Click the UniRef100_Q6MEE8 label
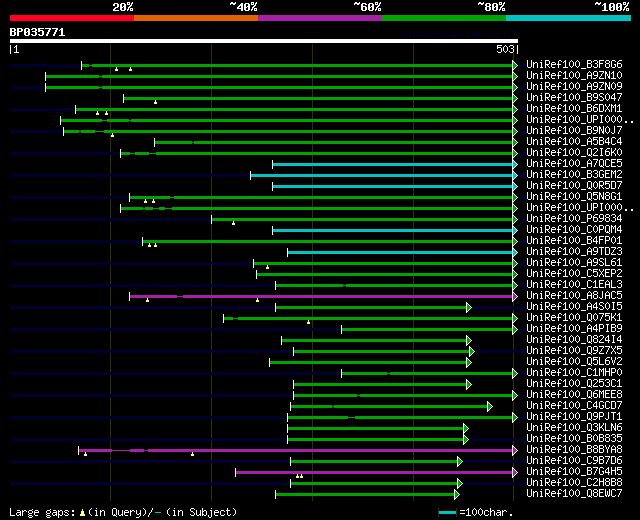This screenshot has height=520, width=640. pos(574,395)
